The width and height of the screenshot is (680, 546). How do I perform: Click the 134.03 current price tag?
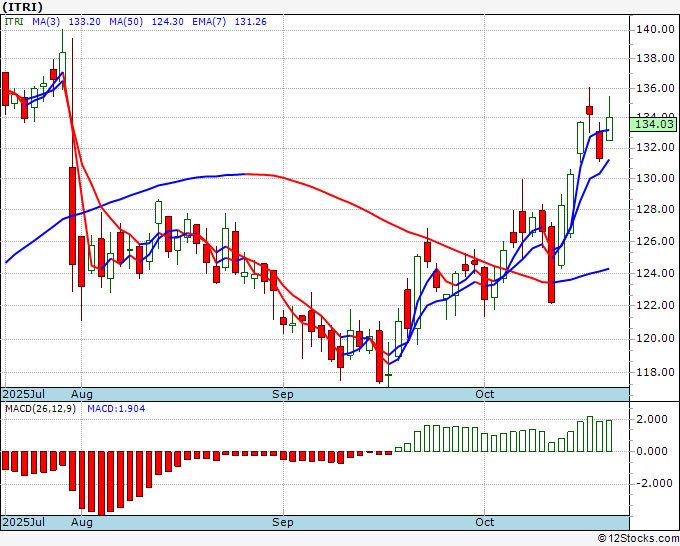coord(654,124)
